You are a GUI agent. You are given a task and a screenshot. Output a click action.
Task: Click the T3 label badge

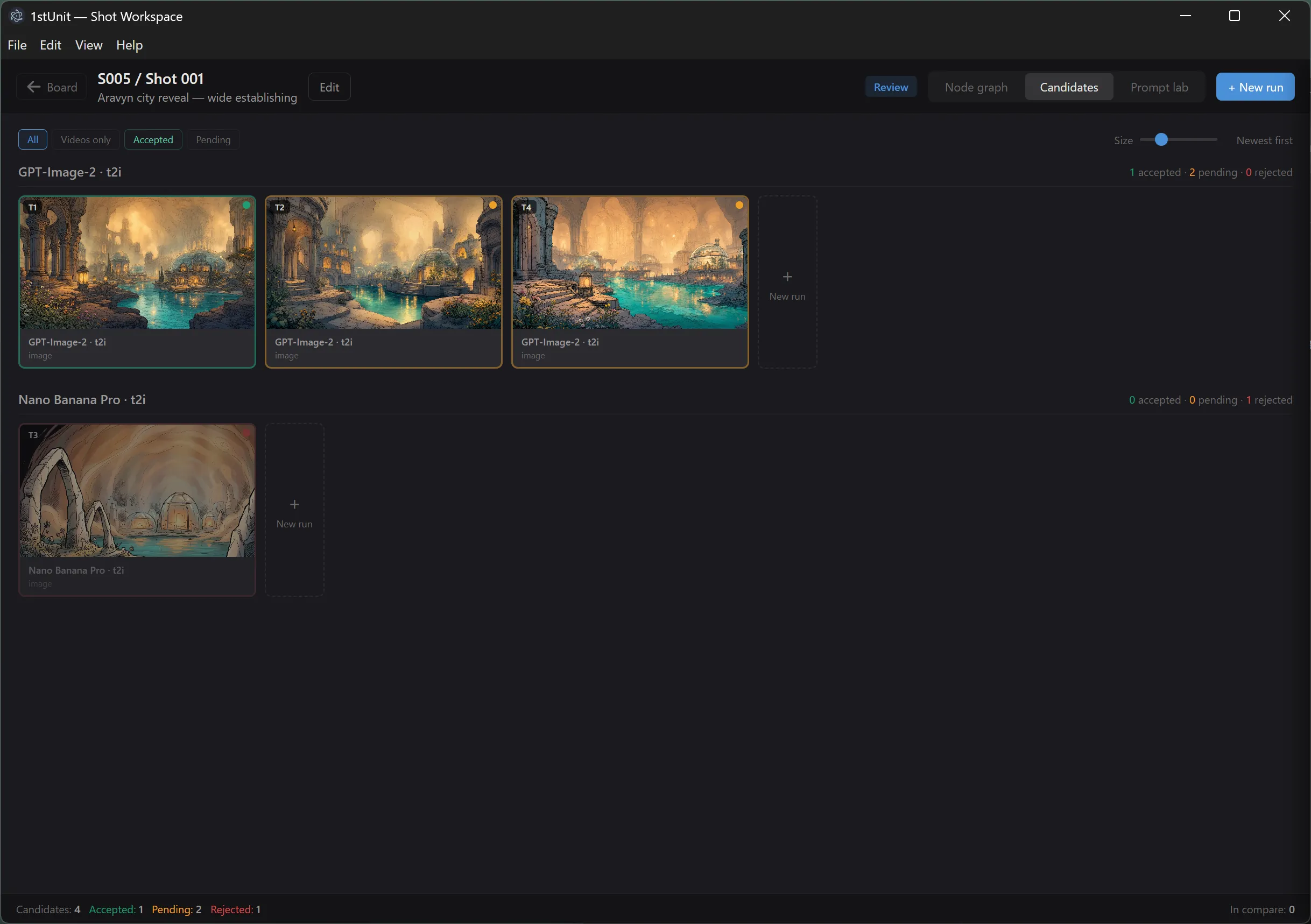pyautogui.click(x=32, y=435)
